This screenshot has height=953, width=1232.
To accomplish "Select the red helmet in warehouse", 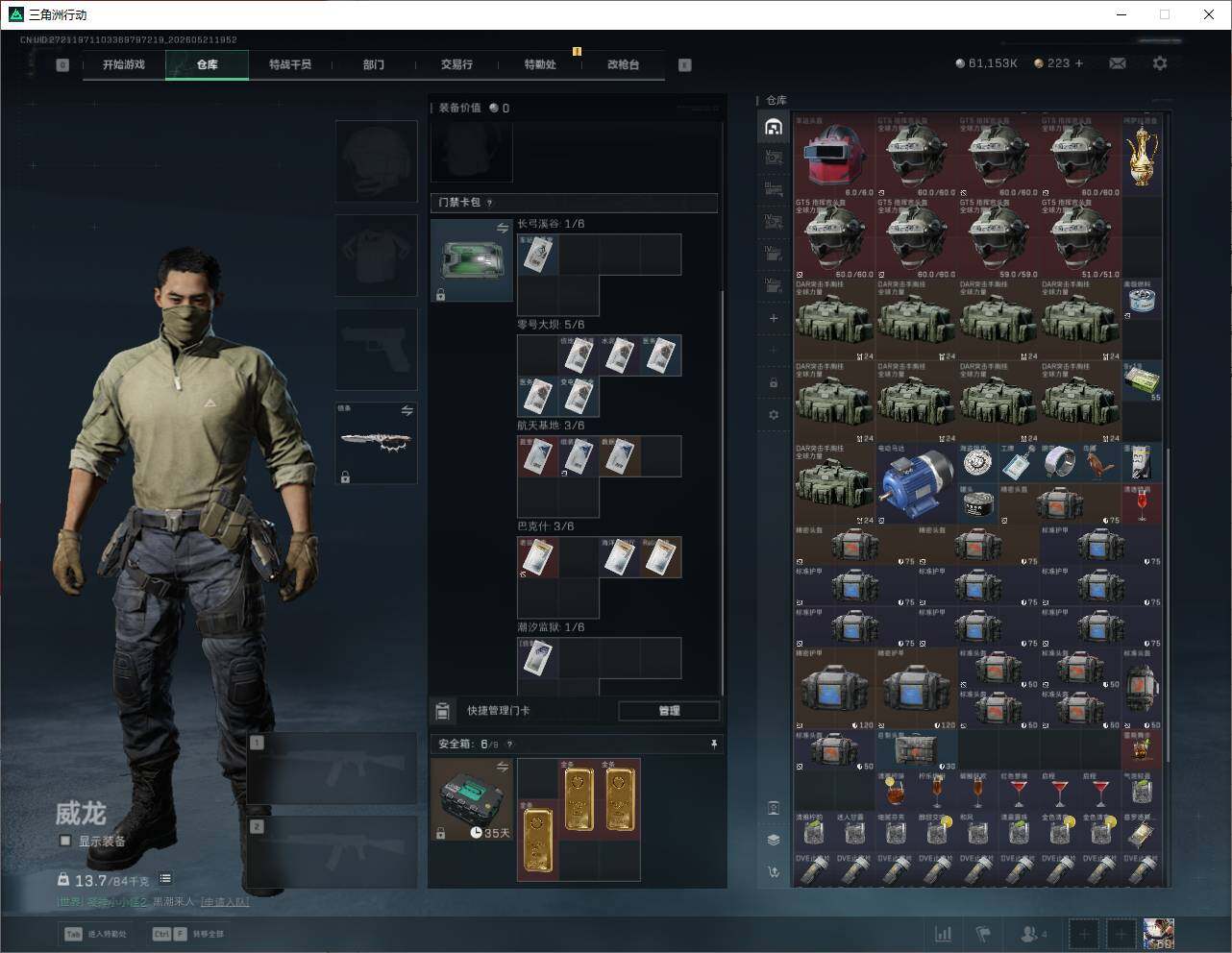I will (x=835, y=157).
